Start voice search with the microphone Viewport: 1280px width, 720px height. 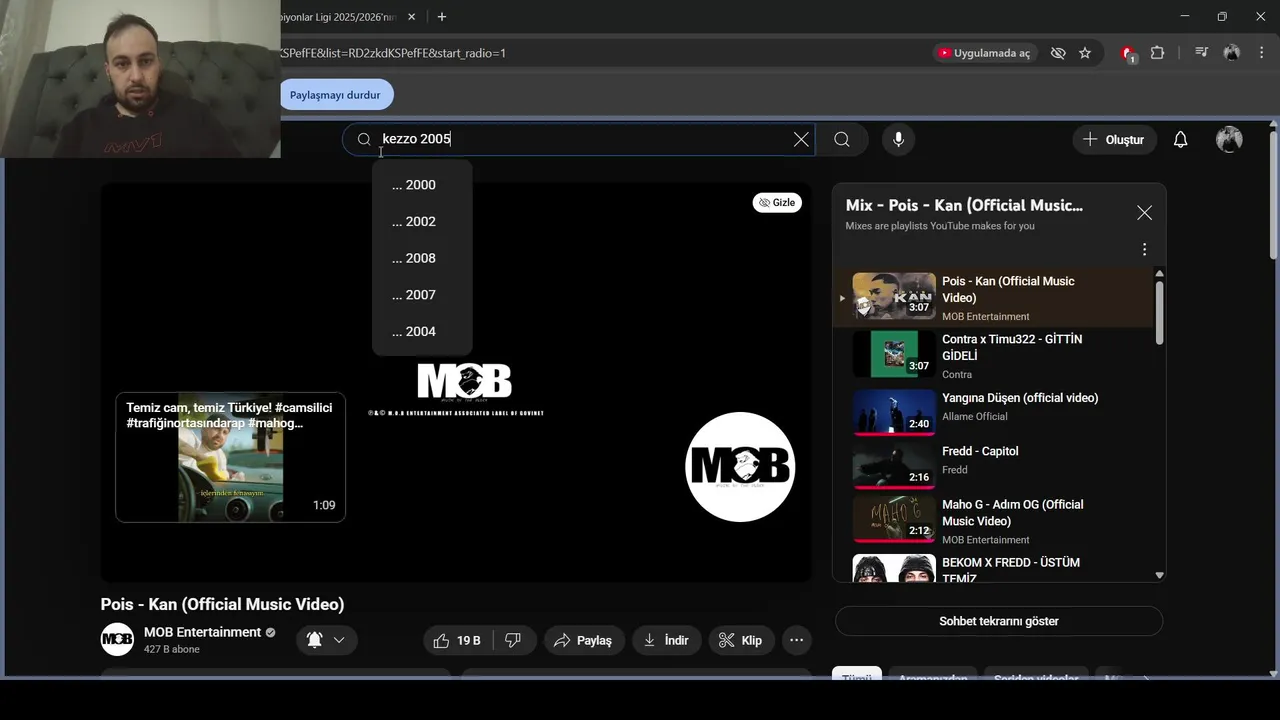pos(898,140)
